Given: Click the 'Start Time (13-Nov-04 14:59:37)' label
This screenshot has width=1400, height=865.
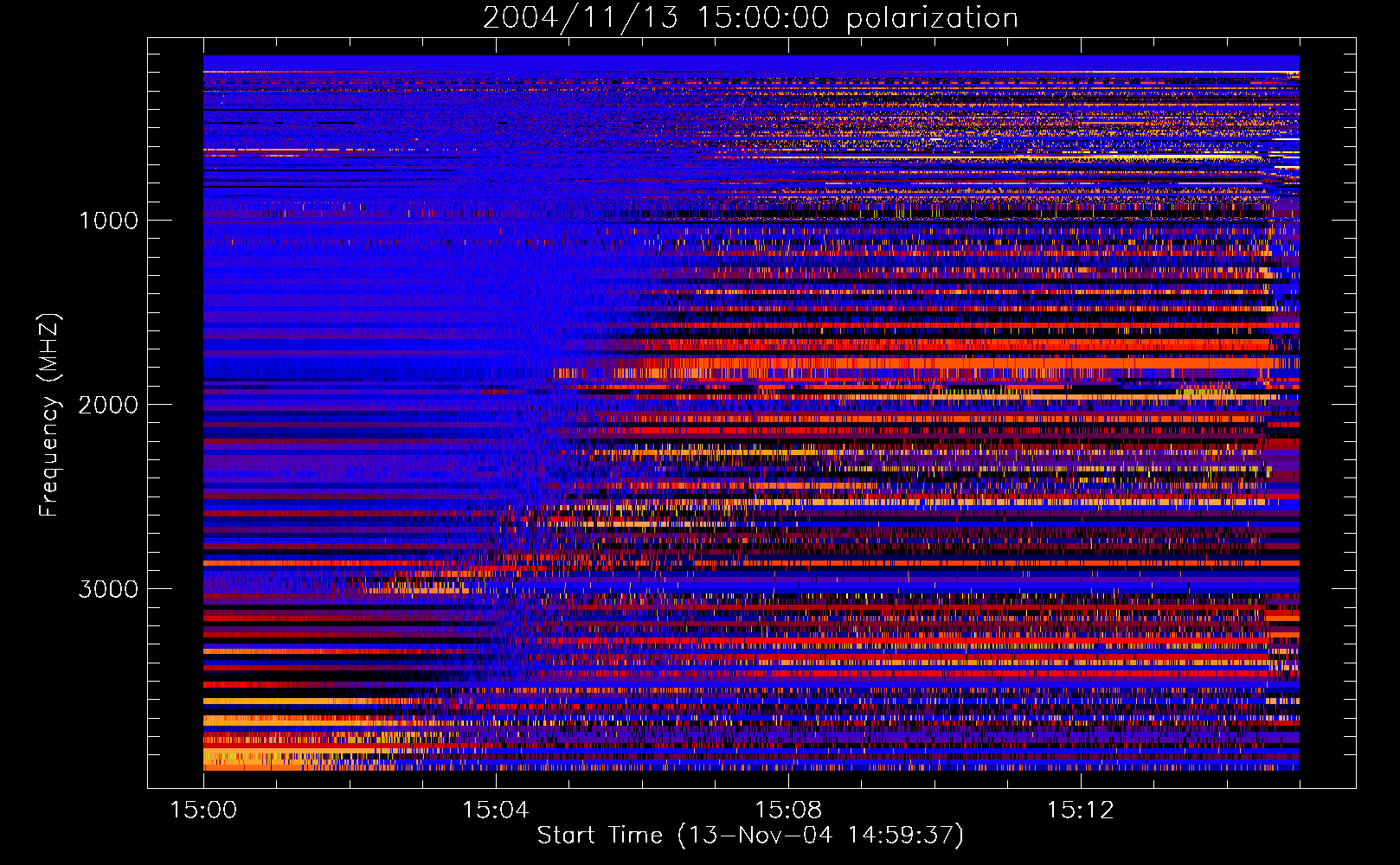Looking at the screenshot, I should click(x=750, y=836).
